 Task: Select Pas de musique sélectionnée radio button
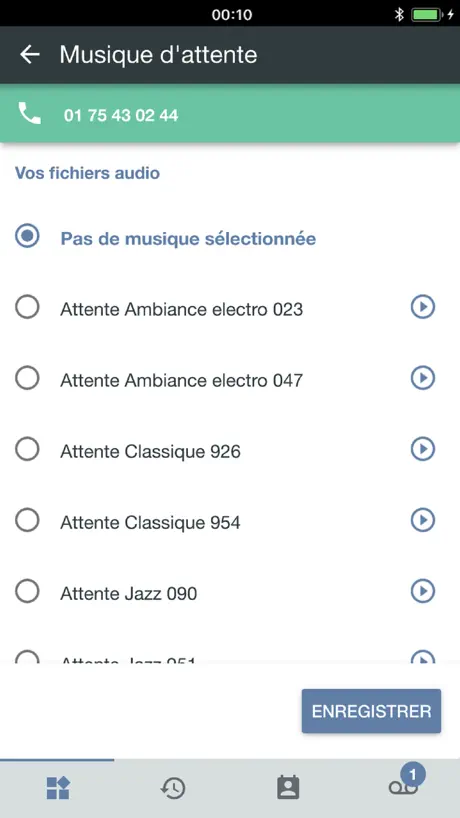click(27, 236)
